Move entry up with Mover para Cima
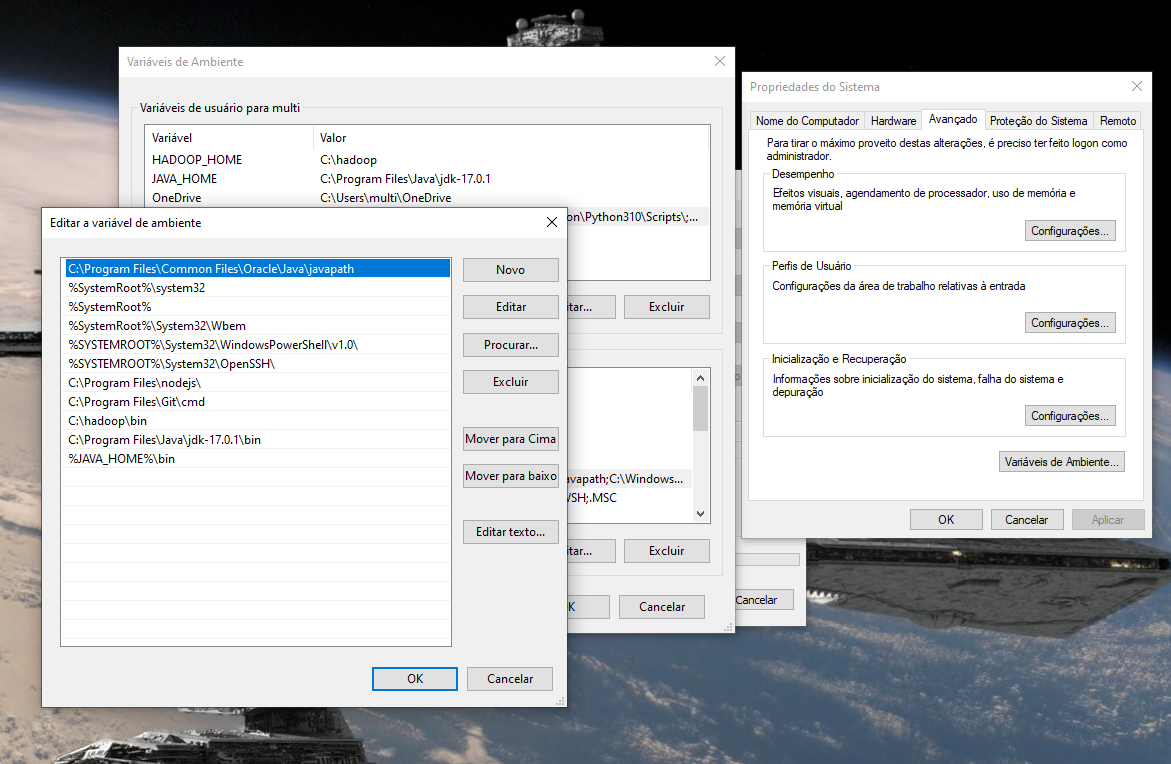This screenshot has width=1171, height=764. tap(510, 438)
